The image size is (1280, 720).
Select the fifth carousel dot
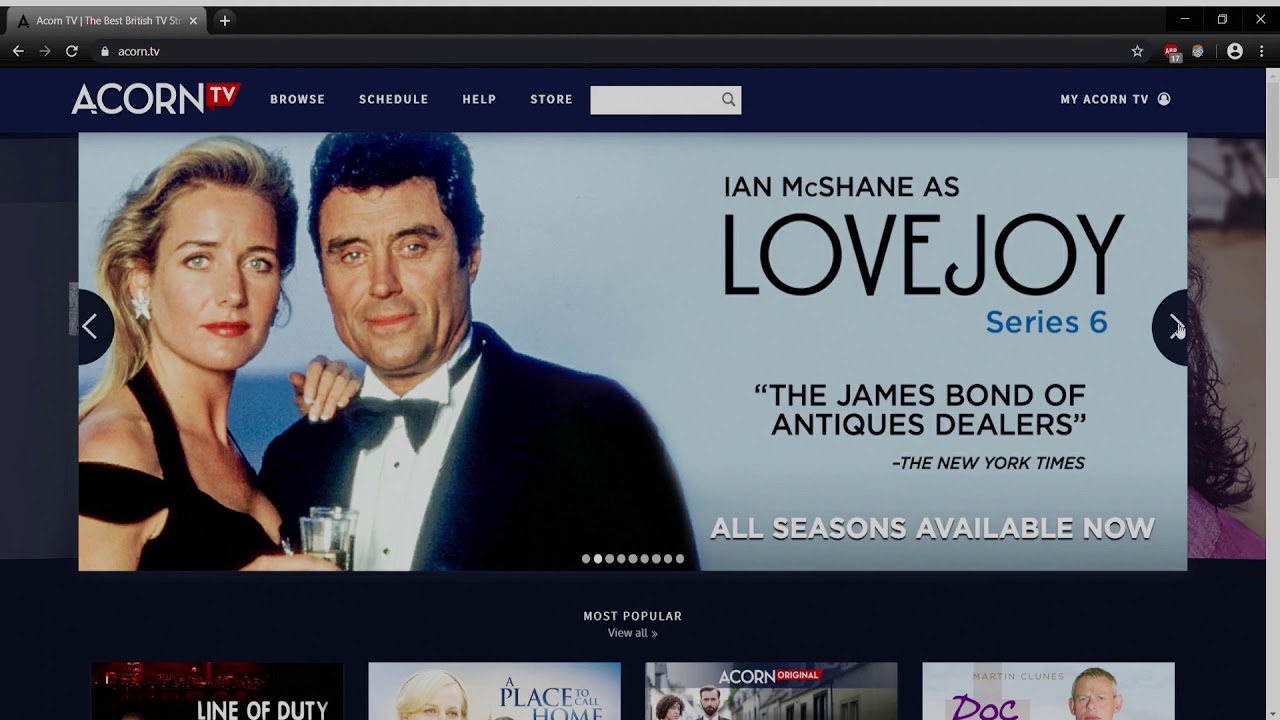633,559
